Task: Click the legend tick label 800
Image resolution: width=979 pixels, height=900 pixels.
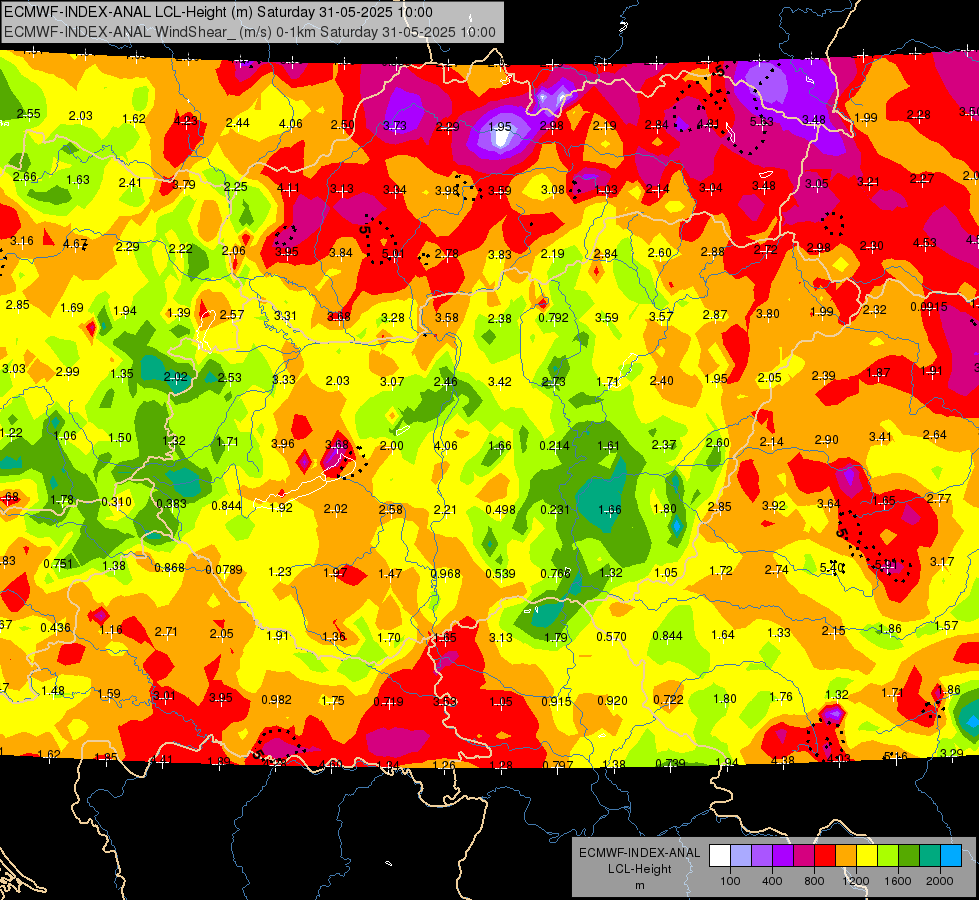Action: [x=814, y=881]
